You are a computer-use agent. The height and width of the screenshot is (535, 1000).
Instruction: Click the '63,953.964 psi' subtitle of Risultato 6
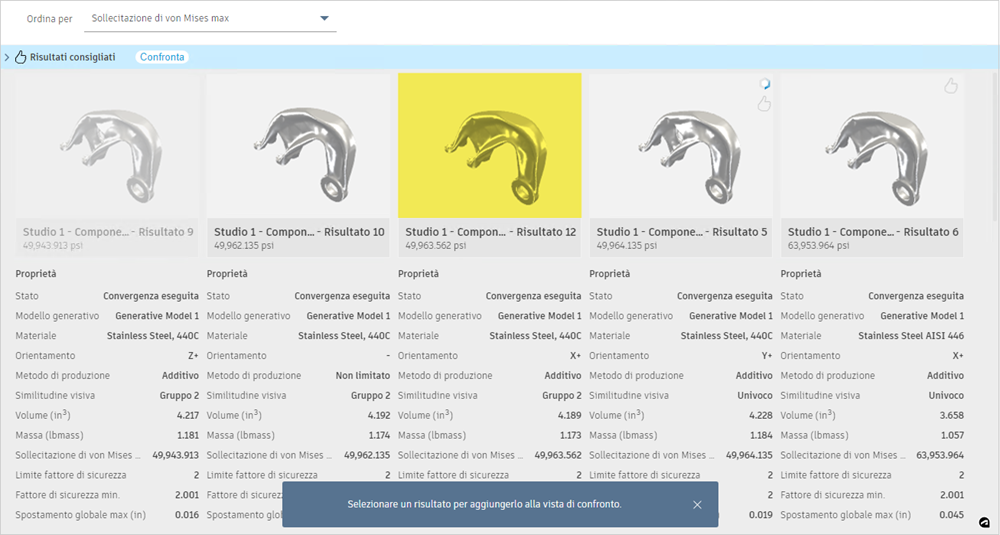pyautogui.click(x=818, y=246)
